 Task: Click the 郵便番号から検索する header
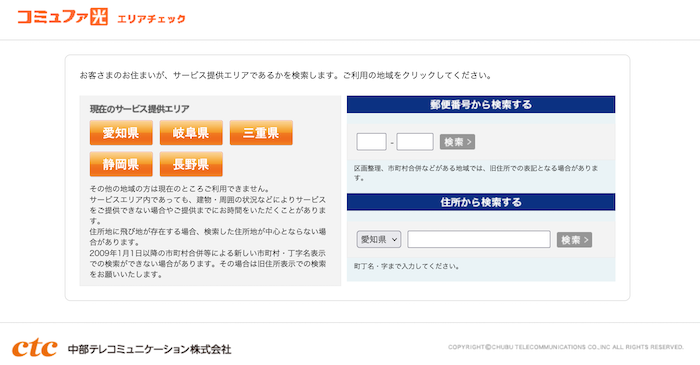[481, 104]
